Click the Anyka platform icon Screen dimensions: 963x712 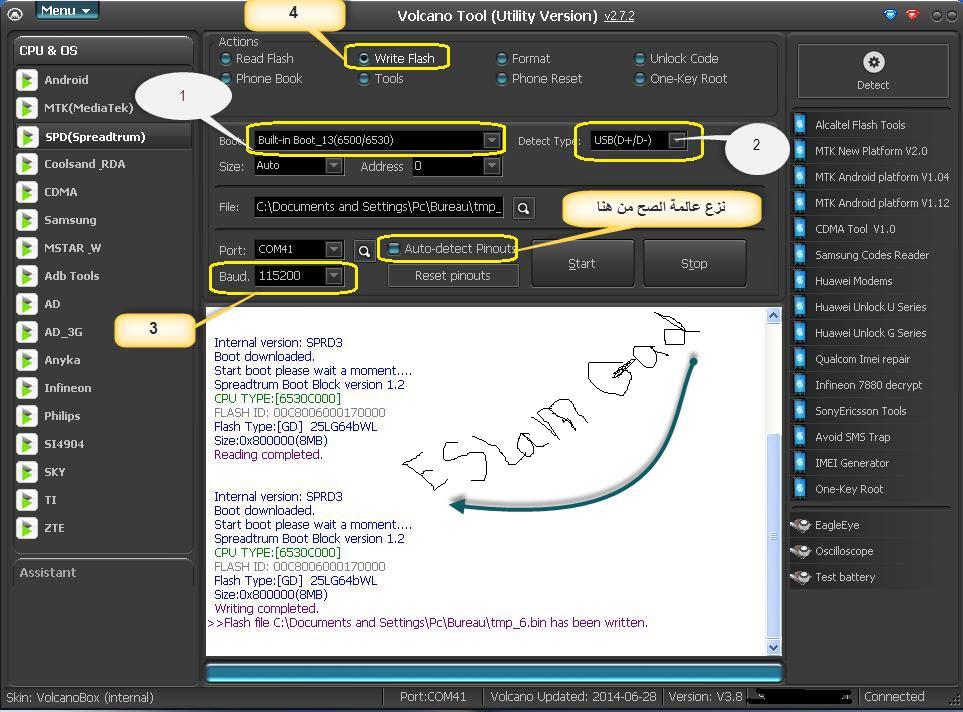[x=26, y=360]
